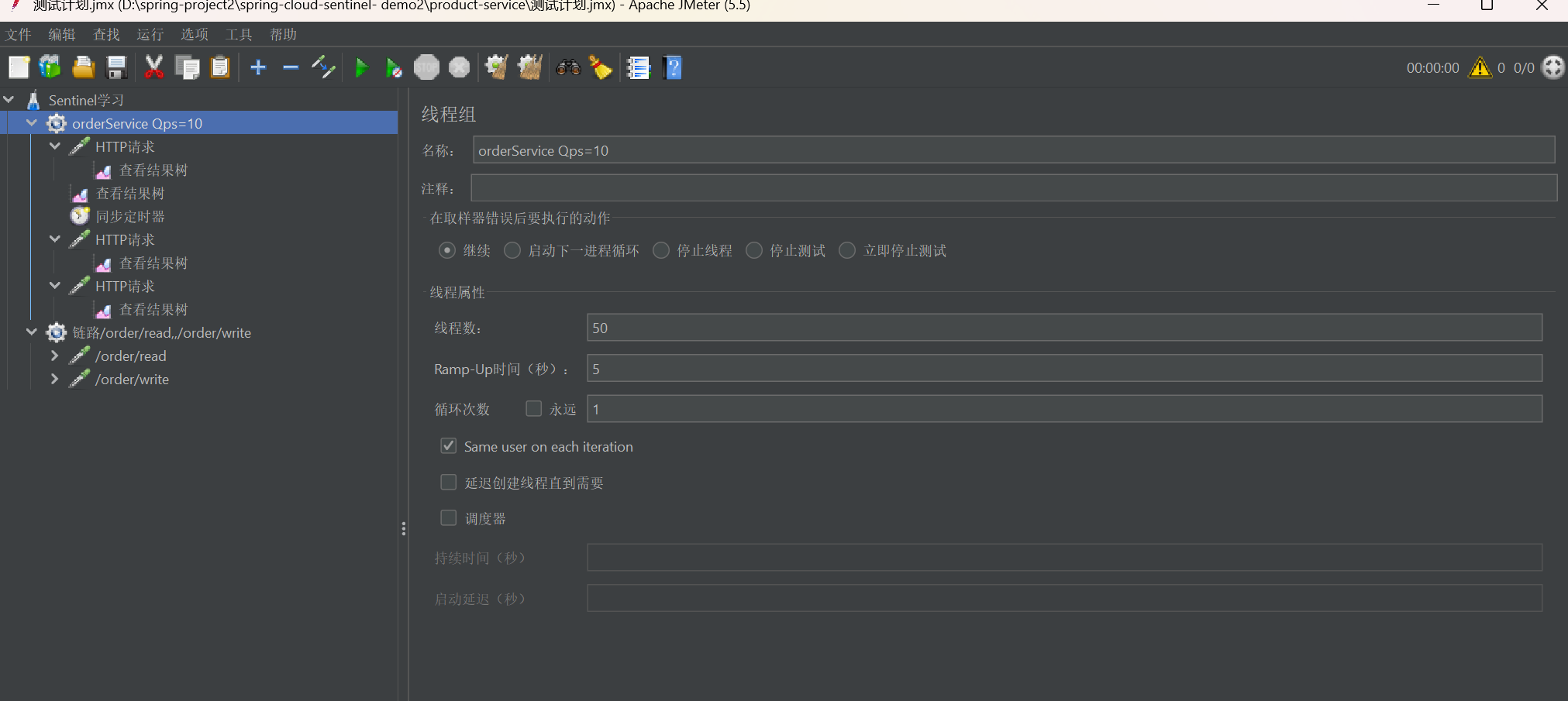
Task: Select the 链路/order/read,/order/write thread group
Action: (161, 332)
